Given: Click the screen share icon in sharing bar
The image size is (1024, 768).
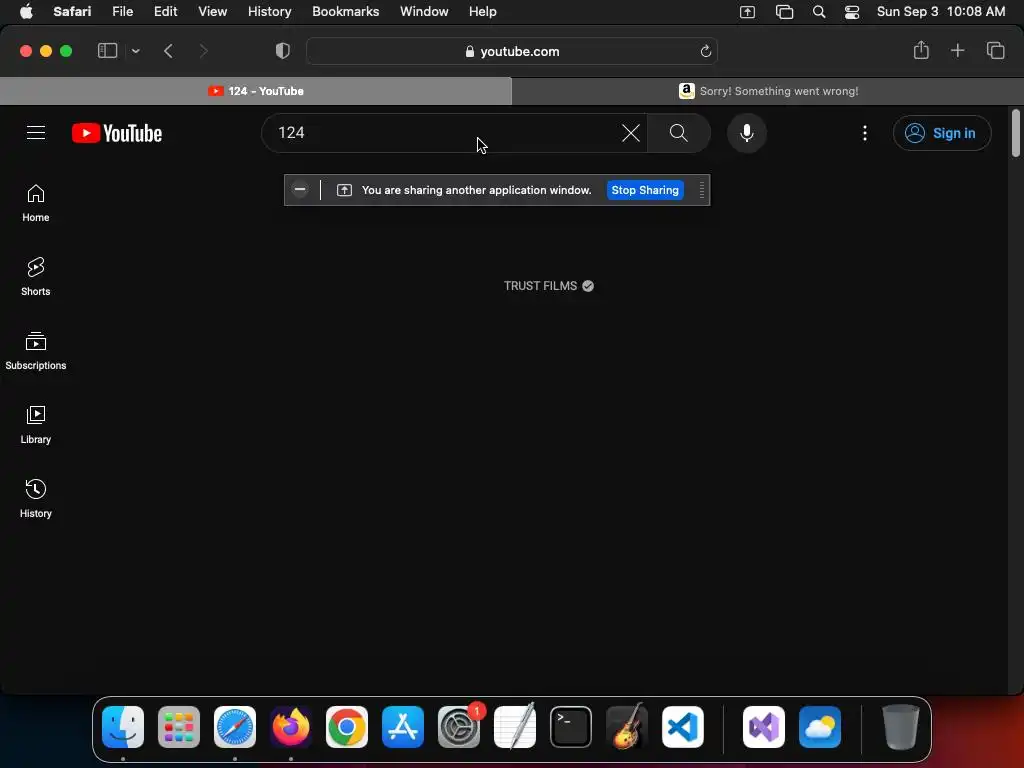Looking at the screenshot, I should (x=344, y=190).
